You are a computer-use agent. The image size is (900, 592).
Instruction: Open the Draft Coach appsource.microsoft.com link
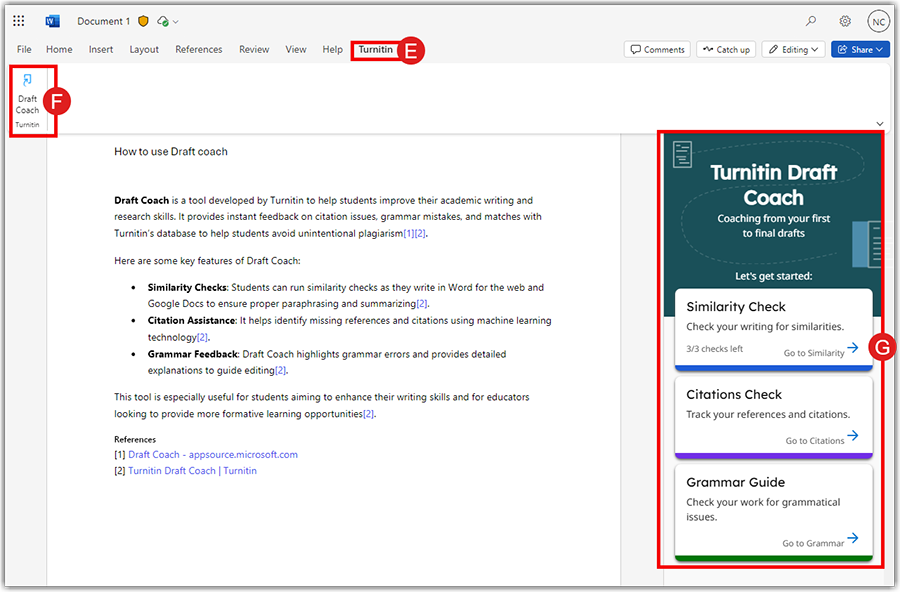212,454
